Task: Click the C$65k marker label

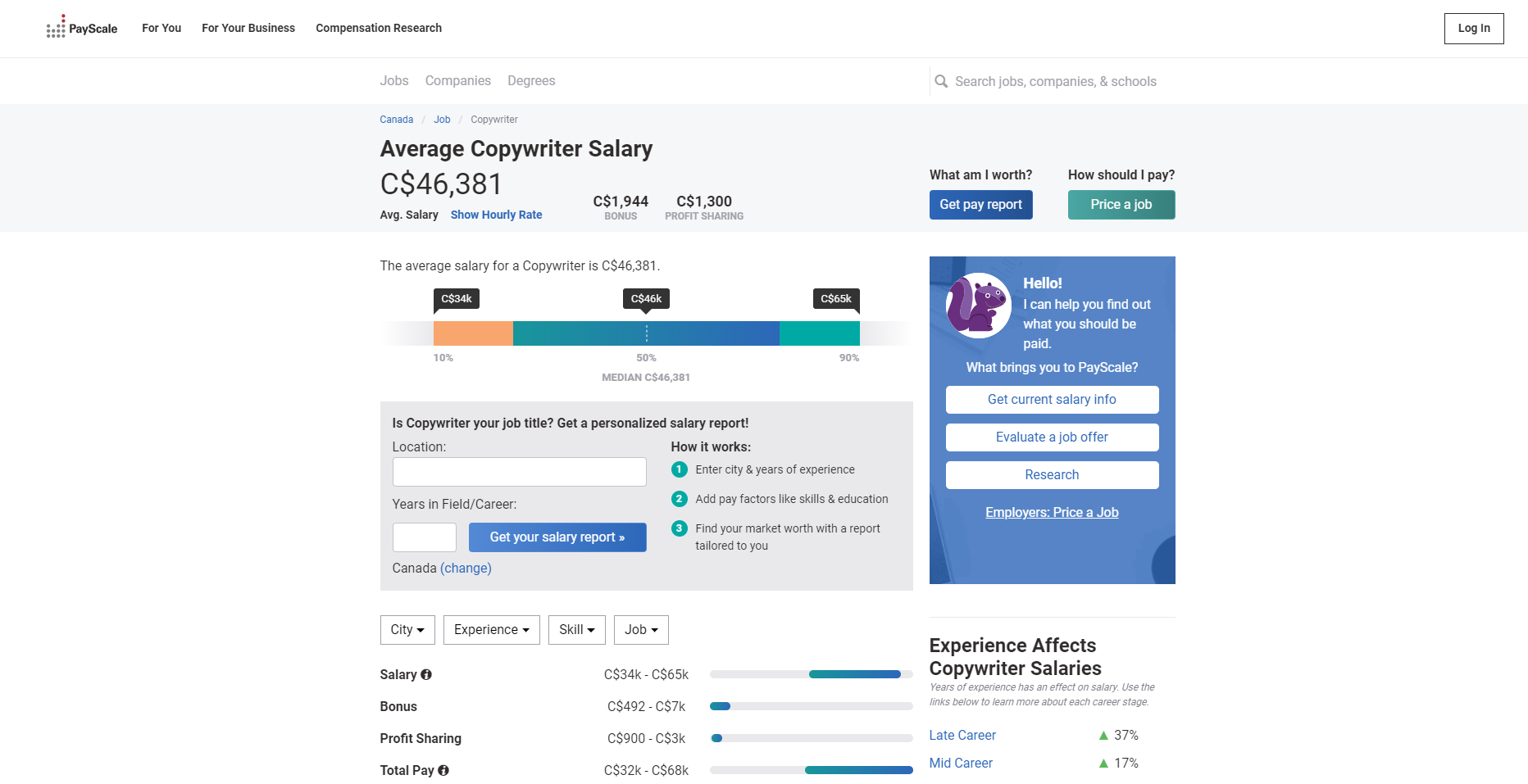Action: (836, 299)
